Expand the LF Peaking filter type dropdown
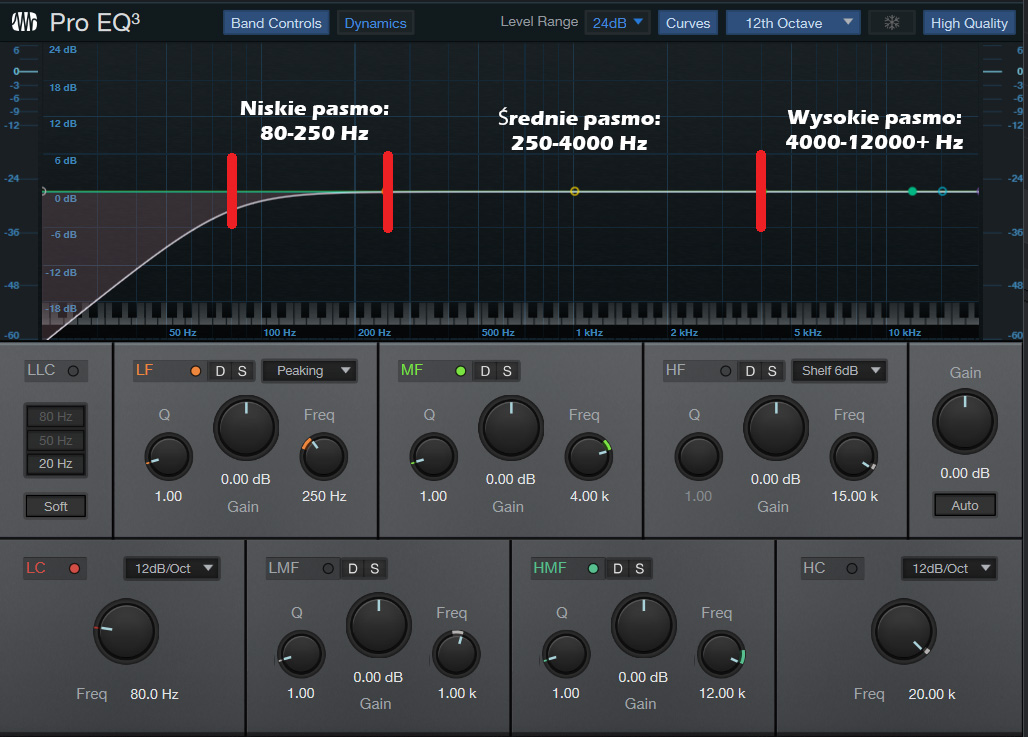 tap(309, 371)
